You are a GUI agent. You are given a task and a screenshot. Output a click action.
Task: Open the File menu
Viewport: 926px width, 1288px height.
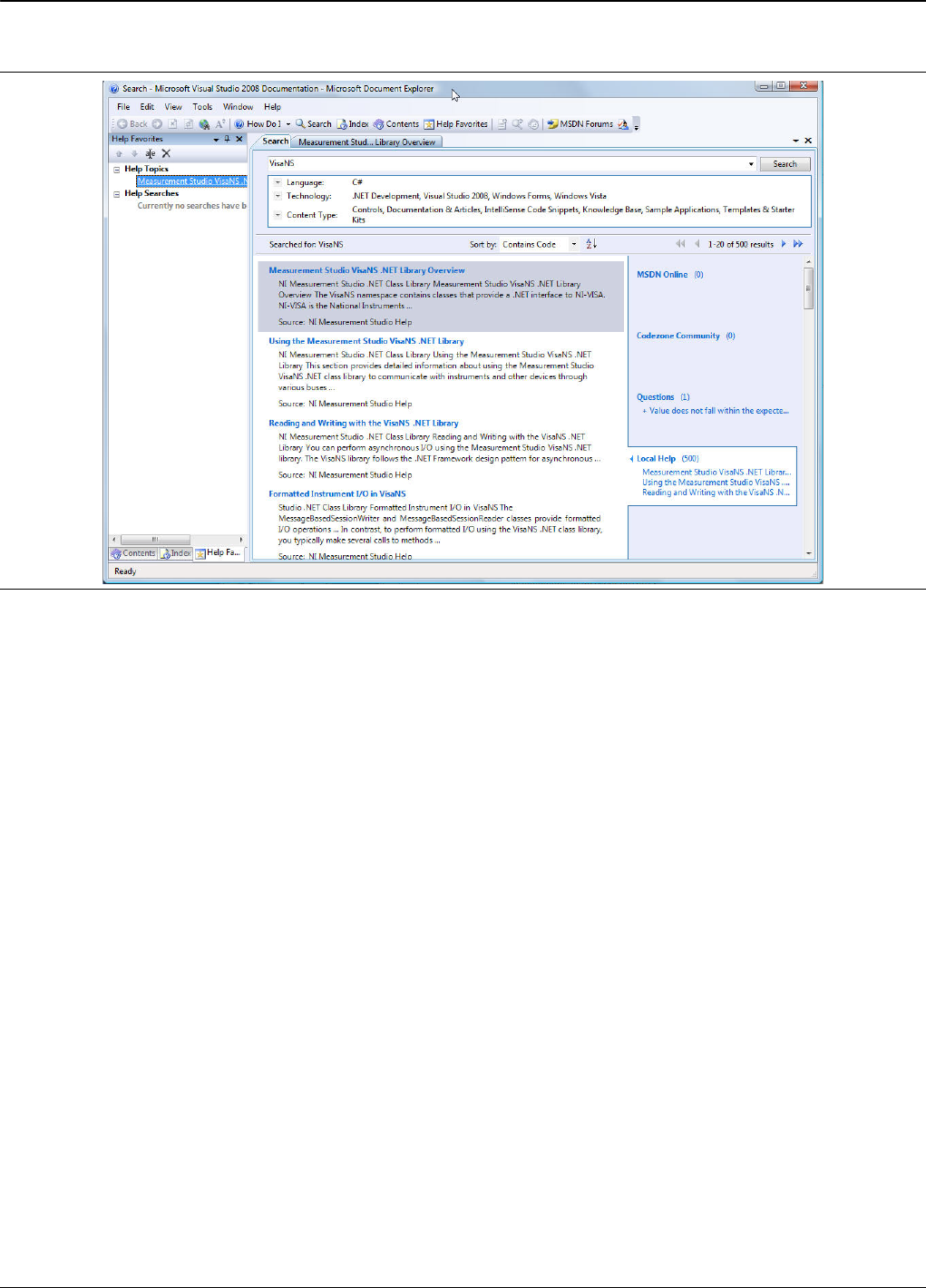coord(123,107)
